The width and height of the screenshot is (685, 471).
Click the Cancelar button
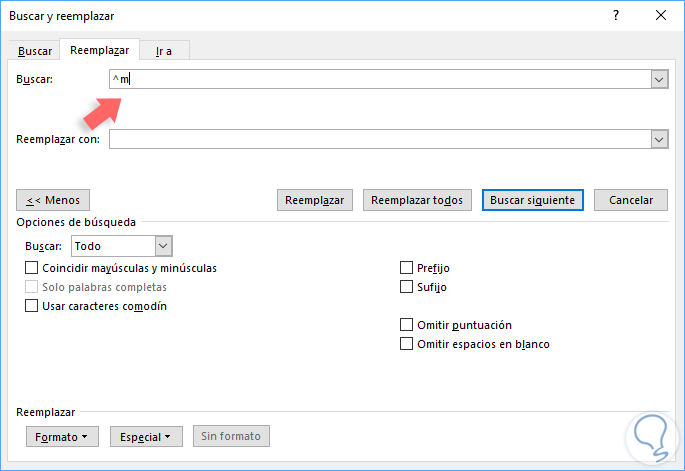click(x=631, y=200)
